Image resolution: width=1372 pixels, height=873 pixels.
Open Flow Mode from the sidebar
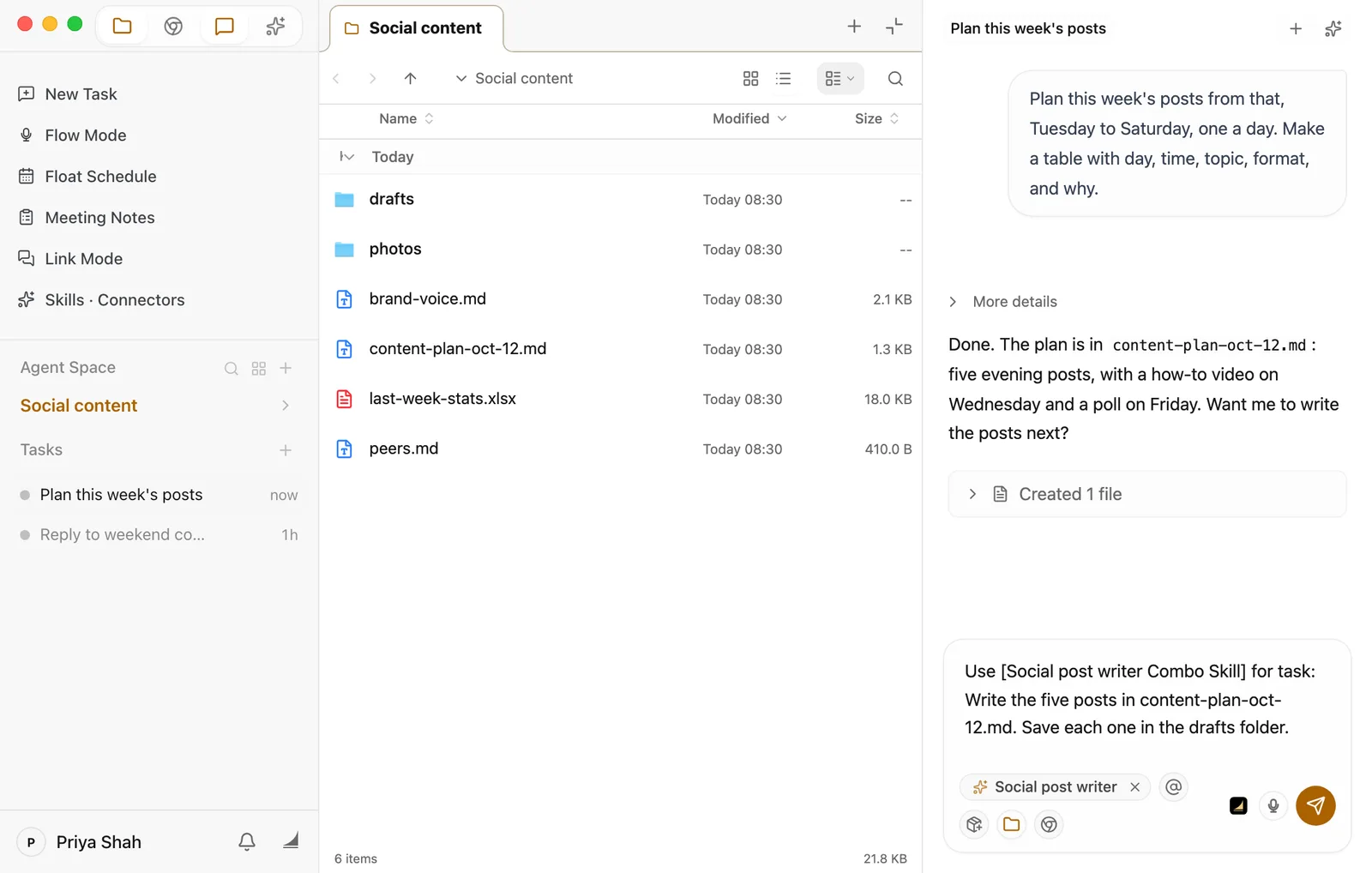73,135
